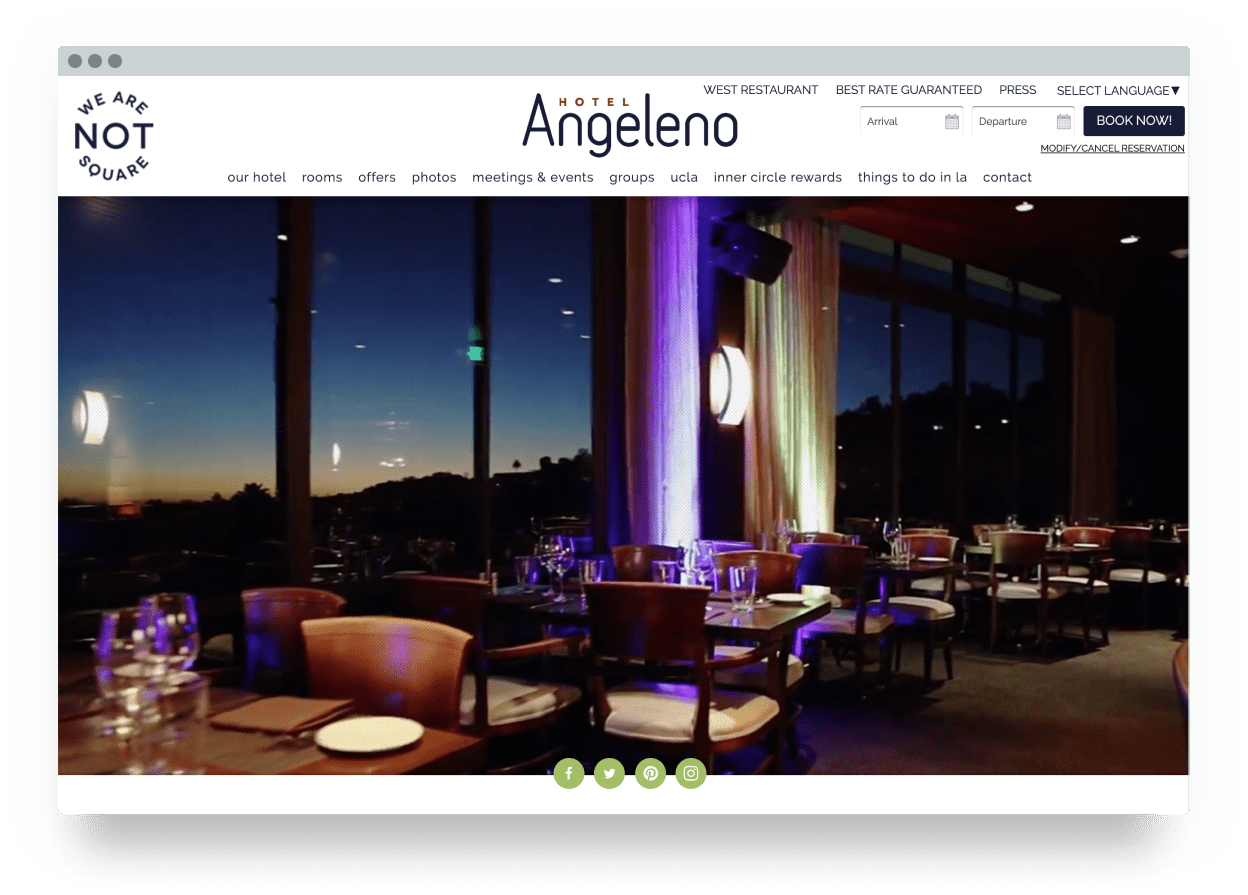Open the Departure date calendar icon
Viewport: 1248px width, 895px height.
pyautogui.click(x=1064, y=122)
